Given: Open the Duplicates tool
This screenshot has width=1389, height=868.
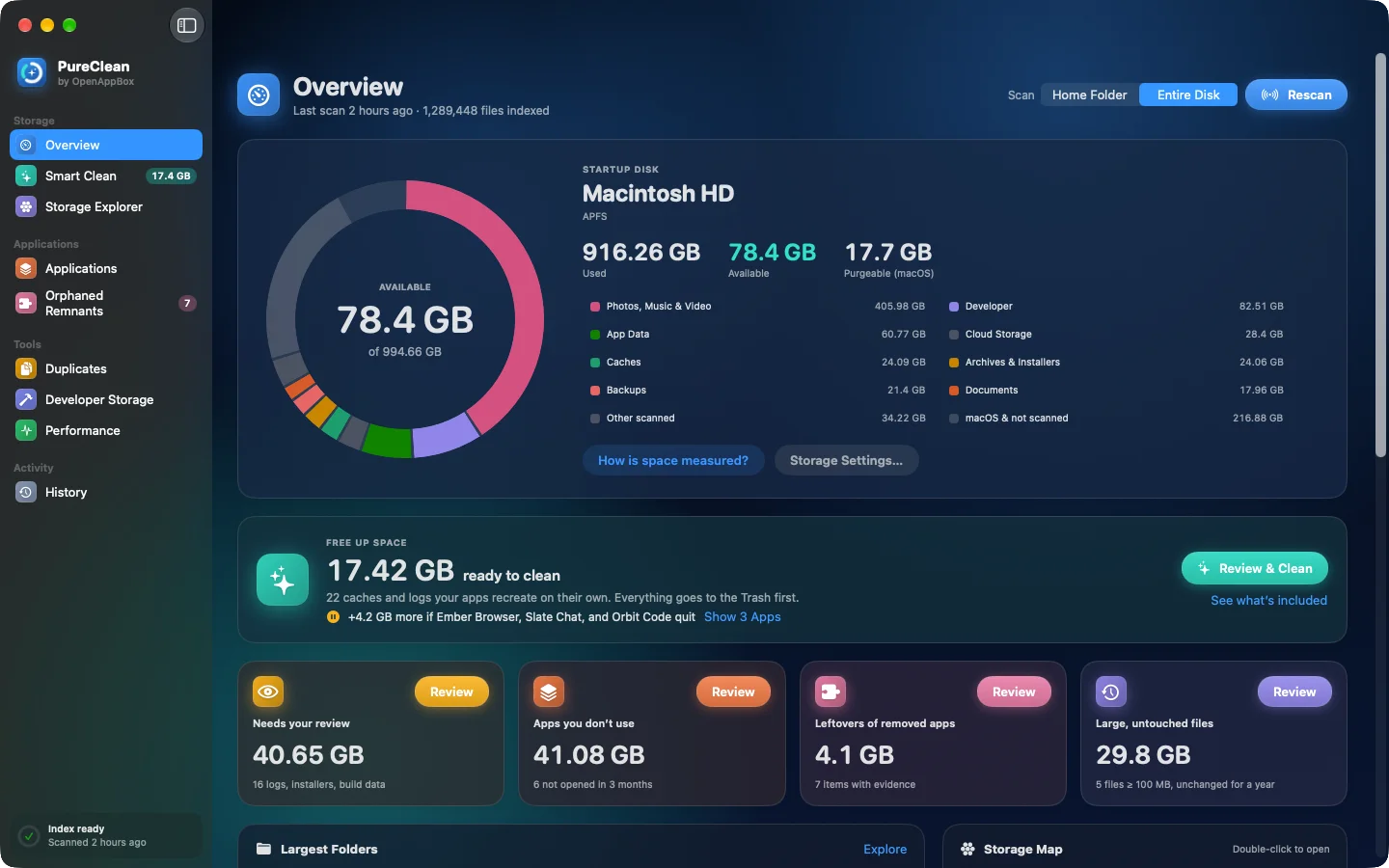Looking at the screenshot, I should 106,368.
